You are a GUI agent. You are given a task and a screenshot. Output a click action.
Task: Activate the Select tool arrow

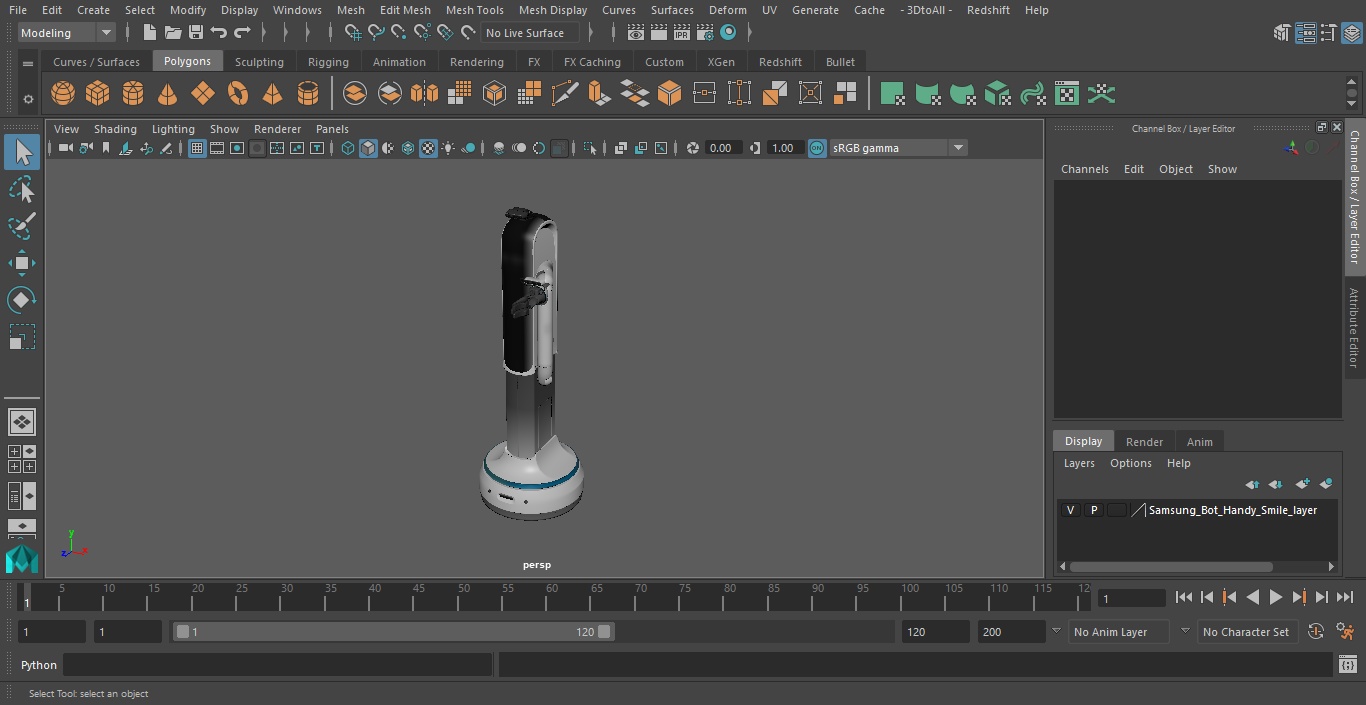click(21, 152)
